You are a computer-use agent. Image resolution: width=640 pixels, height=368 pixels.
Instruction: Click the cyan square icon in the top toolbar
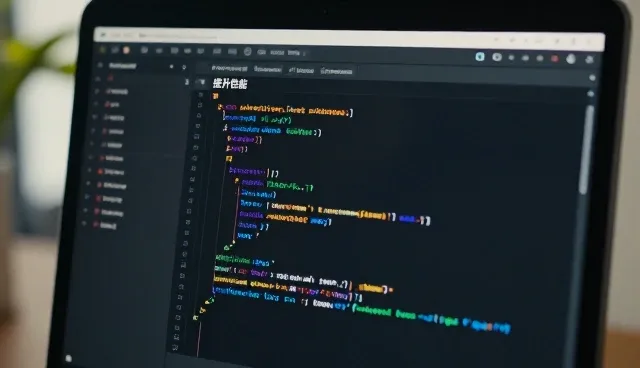(x=480, y=57)
